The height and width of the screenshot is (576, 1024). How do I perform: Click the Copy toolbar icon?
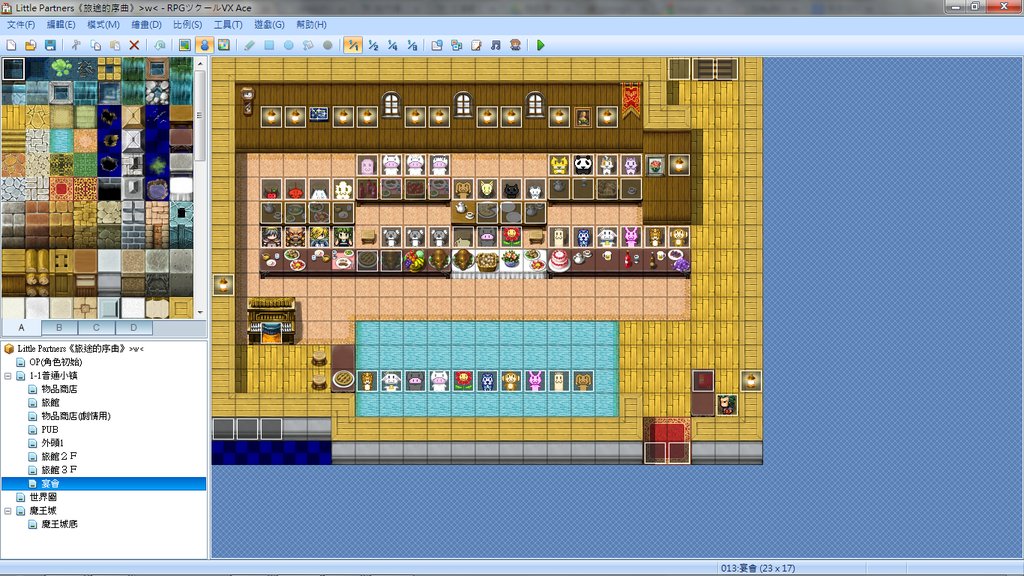coord(95,45)
